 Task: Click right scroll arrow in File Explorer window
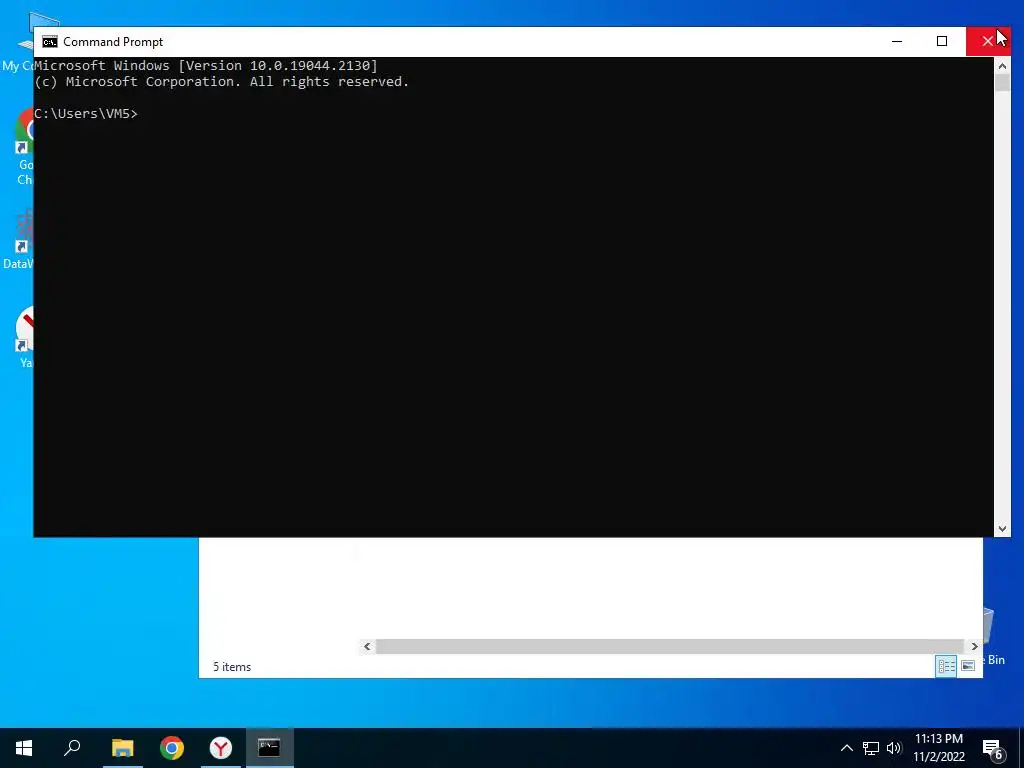(x=974, y=647)
